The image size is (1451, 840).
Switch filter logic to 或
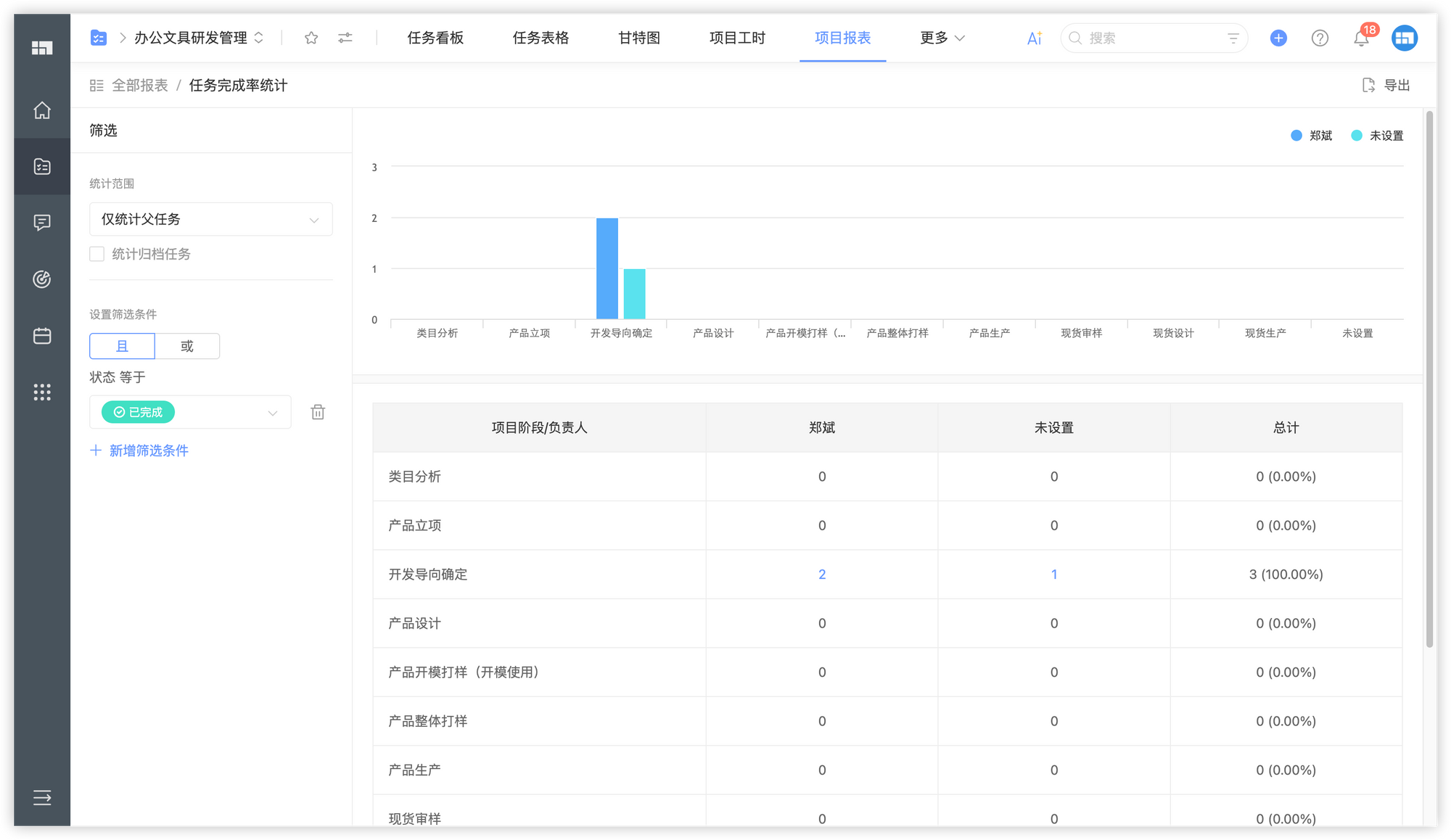(x=186, y=346)
